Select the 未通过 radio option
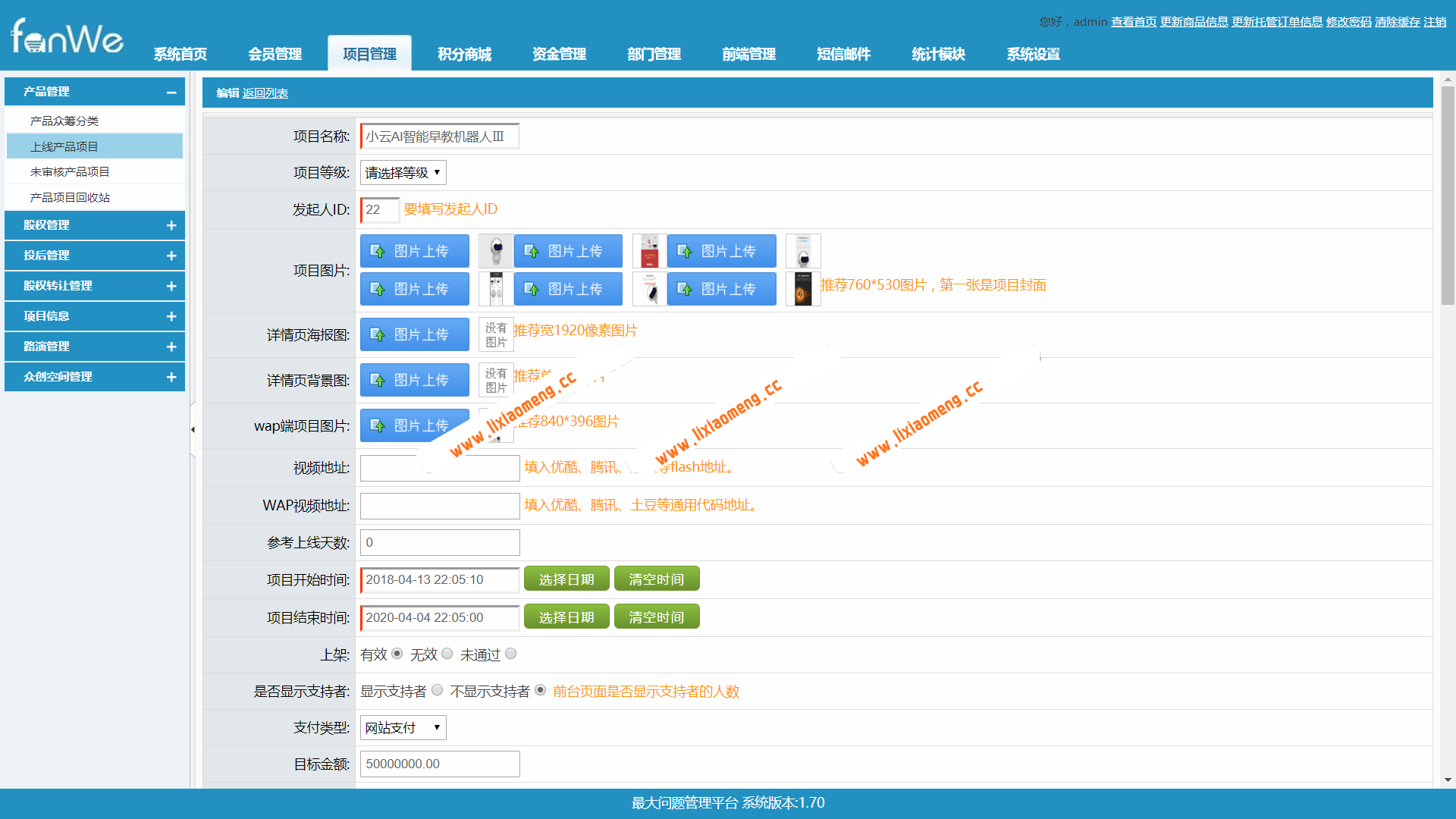Screen dimensions: 1456x819 coord(511,654)
